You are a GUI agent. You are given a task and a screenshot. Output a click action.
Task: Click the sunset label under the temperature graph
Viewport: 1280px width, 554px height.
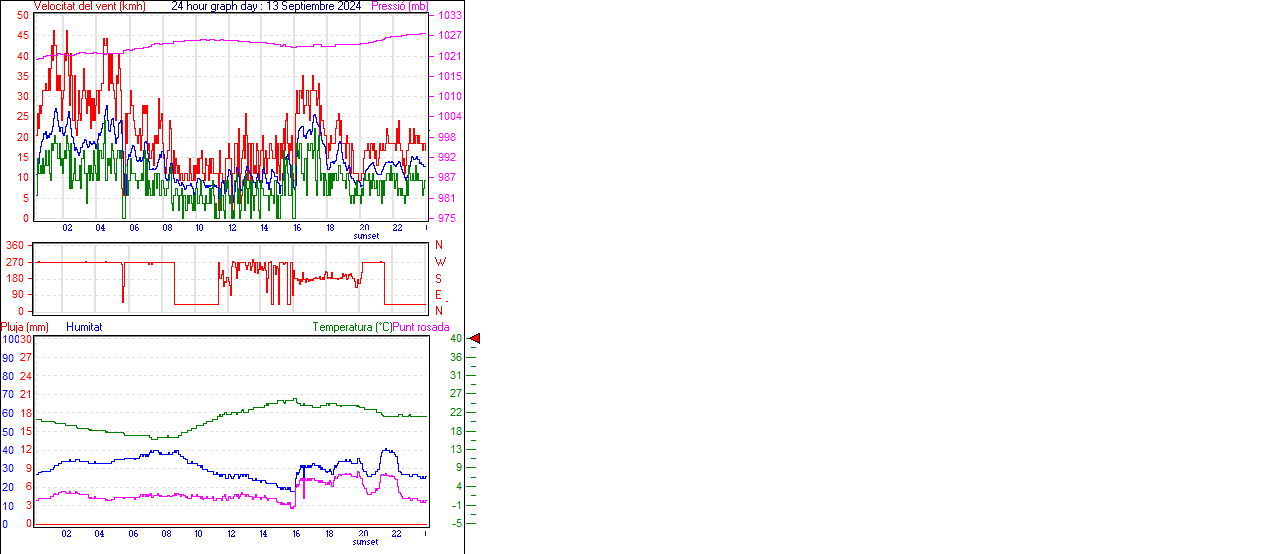click(366, 542)
